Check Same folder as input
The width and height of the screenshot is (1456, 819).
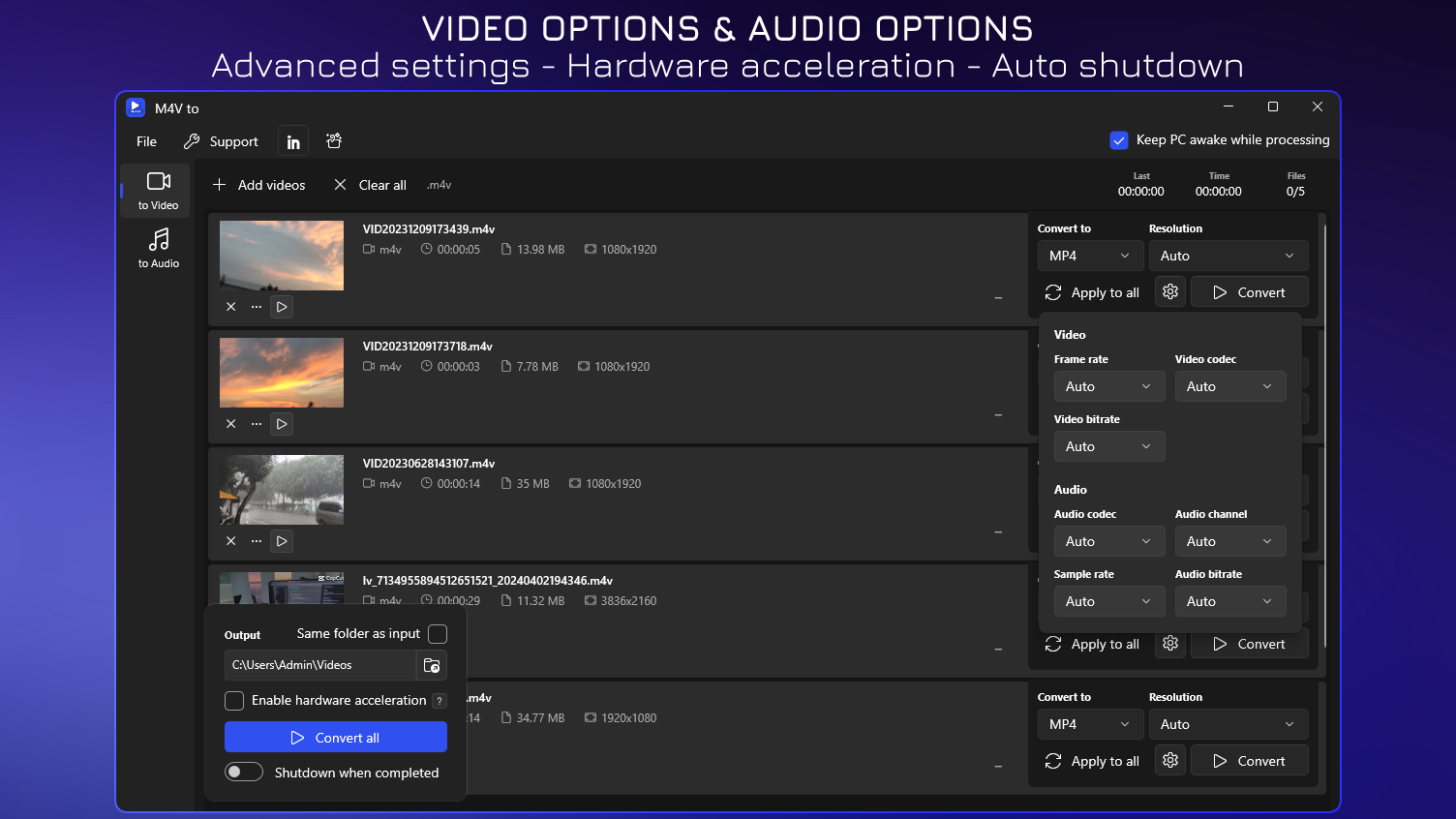click(x=438, y=634)
